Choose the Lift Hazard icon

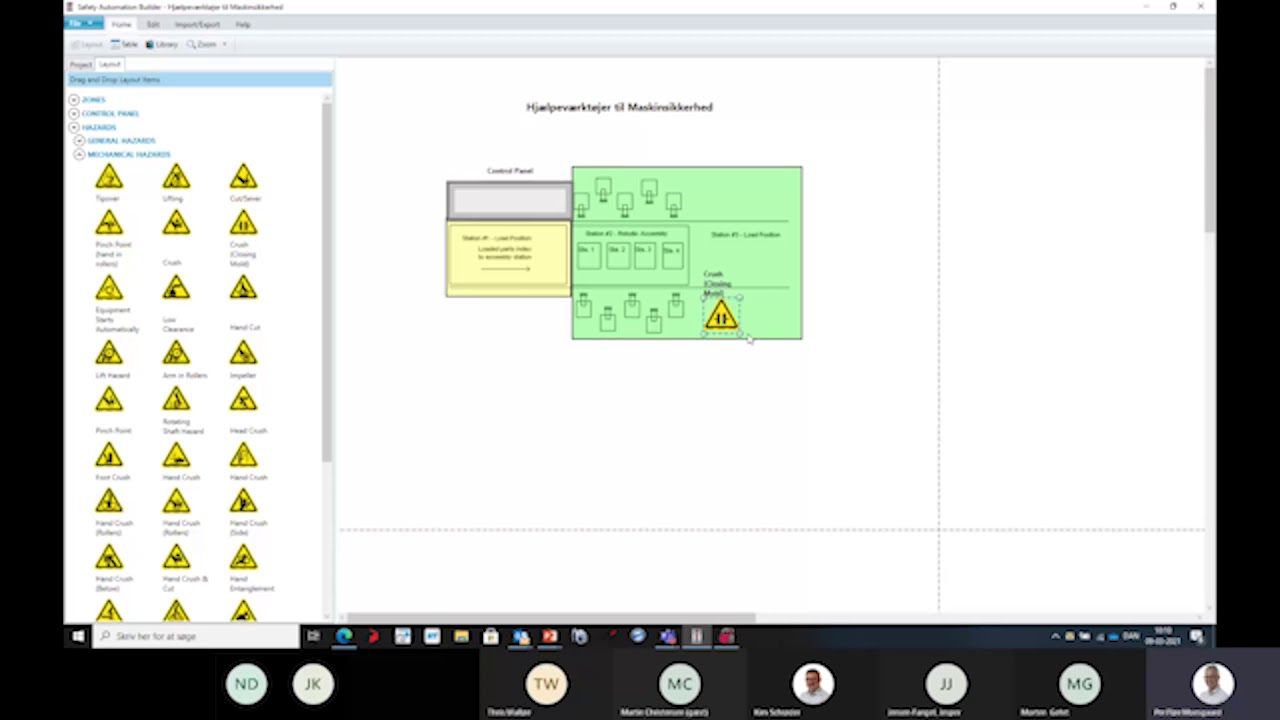click(109, 353)
